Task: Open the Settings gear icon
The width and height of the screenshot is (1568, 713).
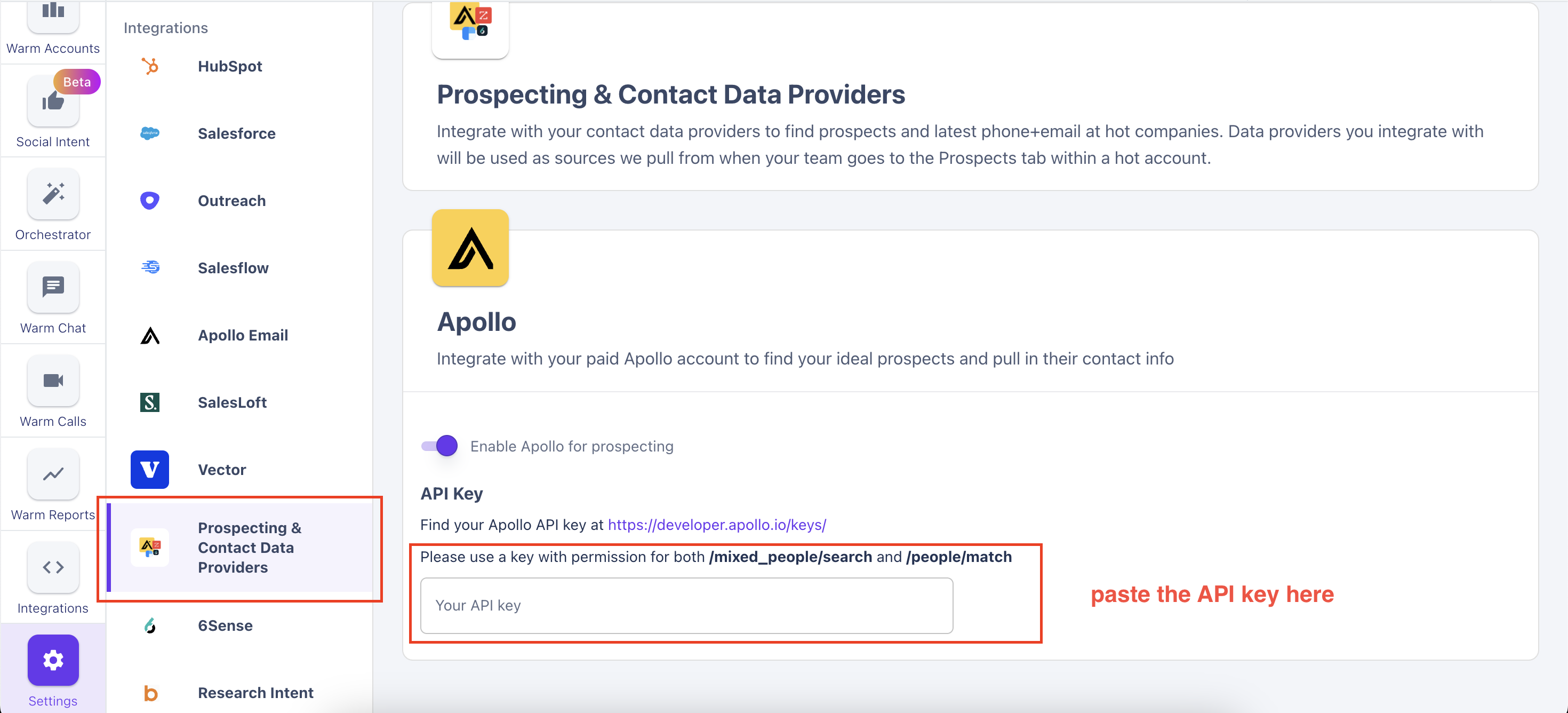Action: point(53,660)
